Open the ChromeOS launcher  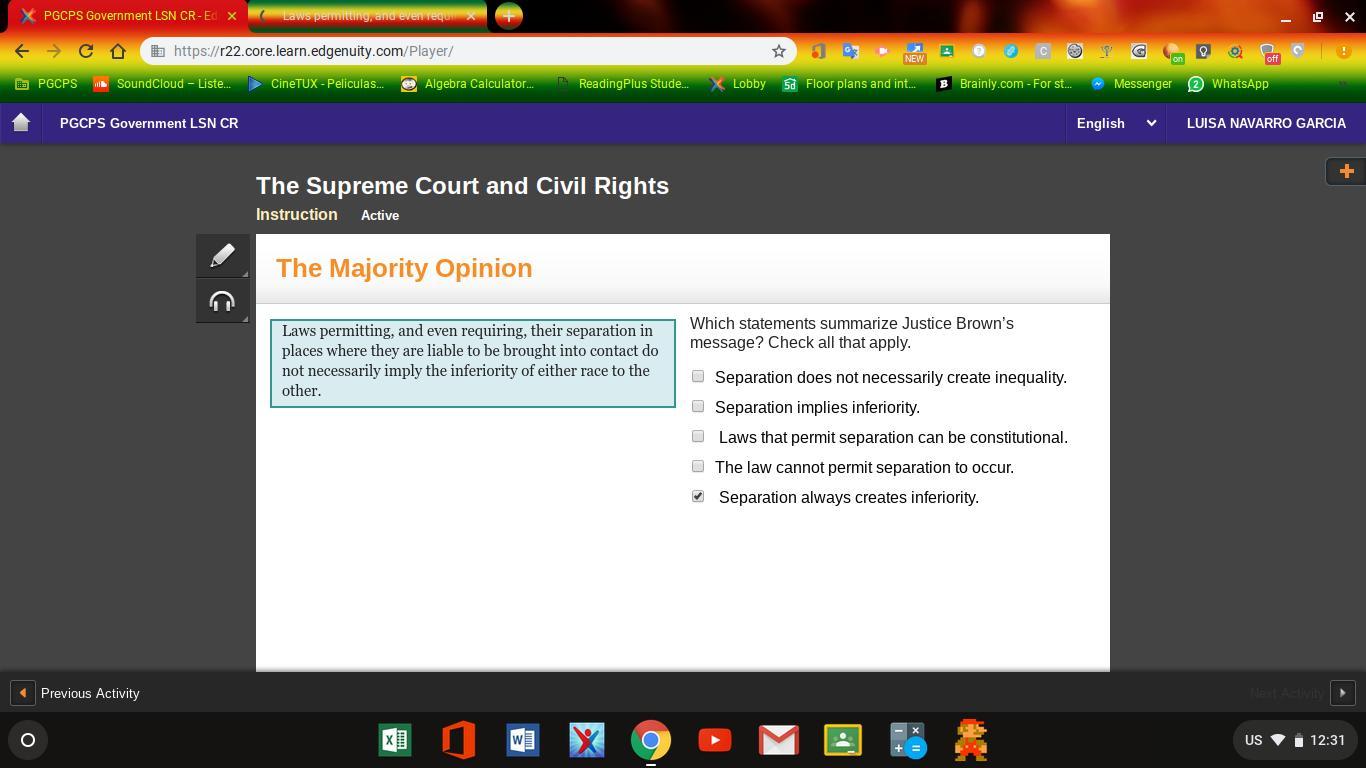point(28,740)
